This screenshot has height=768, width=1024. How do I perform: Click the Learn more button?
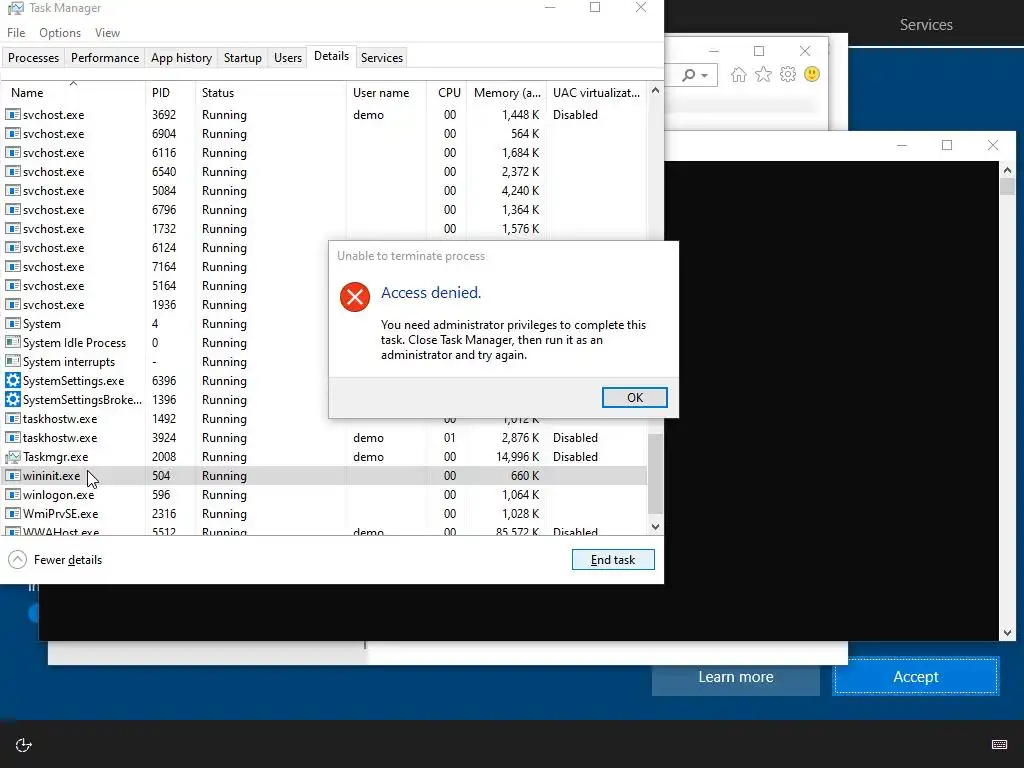[735, 677]
